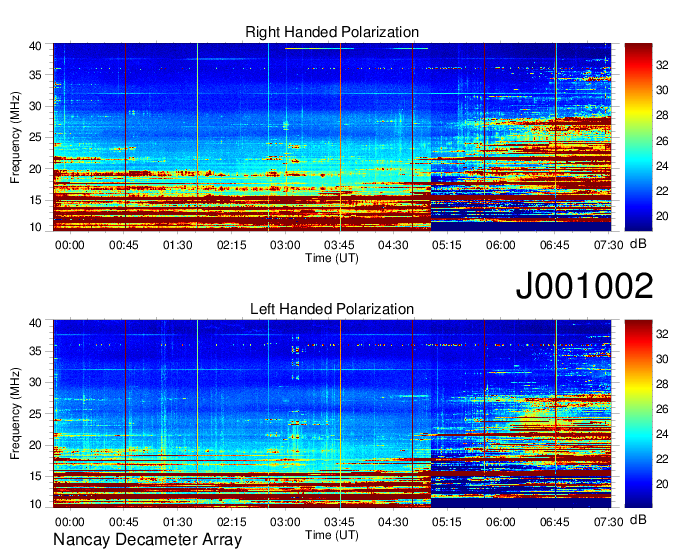The width and height of the screenshot is (680, 552).
Task: Click the colorbar of the left-handed plot
Action: (638, 414)
